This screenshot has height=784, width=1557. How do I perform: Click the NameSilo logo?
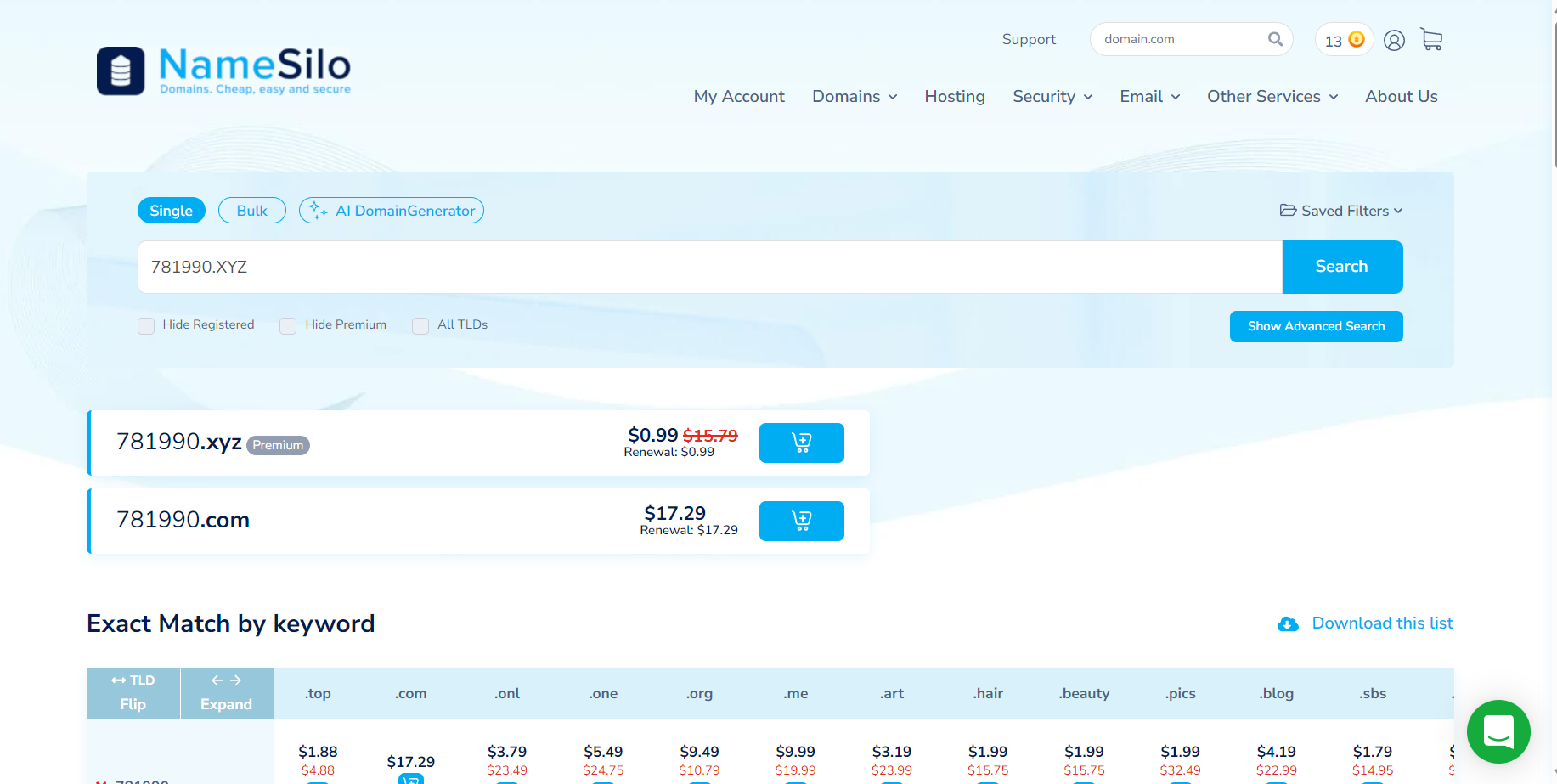tap(223, 71)
